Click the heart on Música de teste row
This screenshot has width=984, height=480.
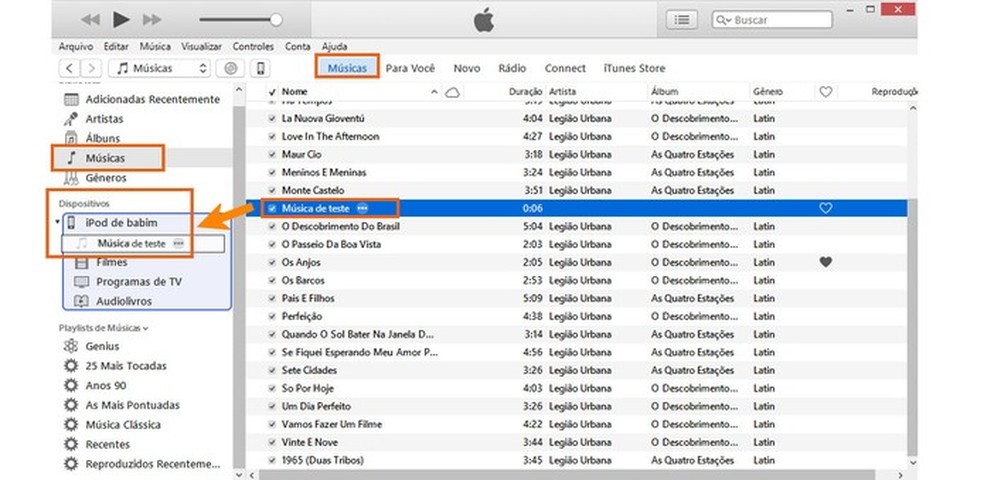[x=826, y=208]
